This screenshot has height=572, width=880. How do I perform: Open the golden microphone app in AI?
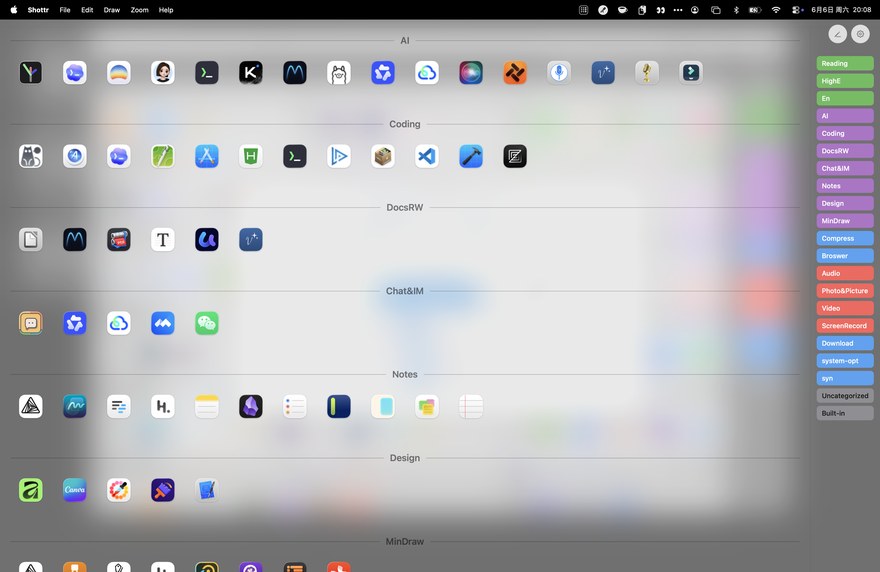coord(647,72)
